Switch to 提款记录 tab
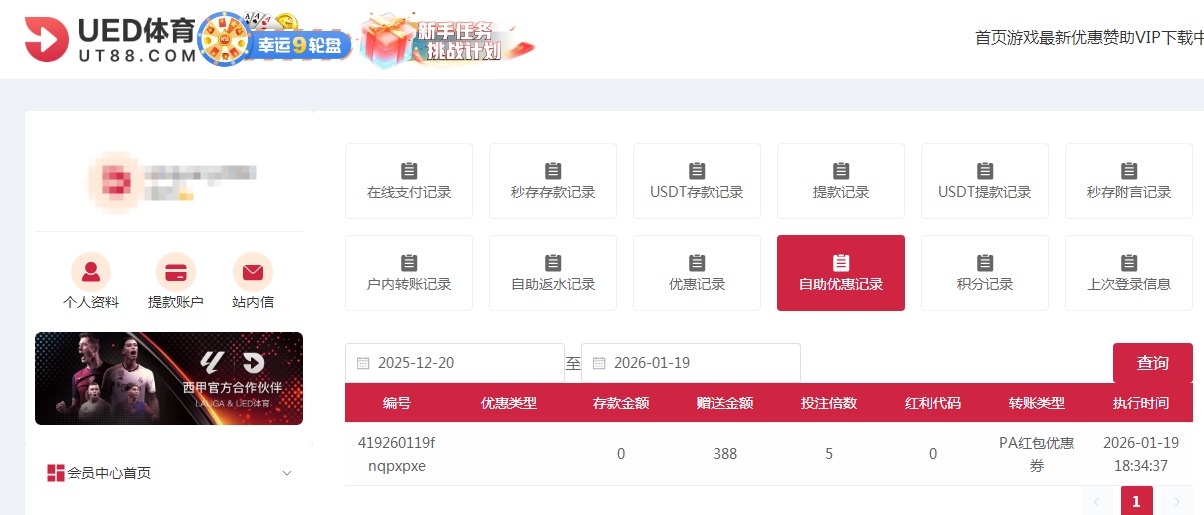This screenshot has width=1204, height=515. [841, 181]
